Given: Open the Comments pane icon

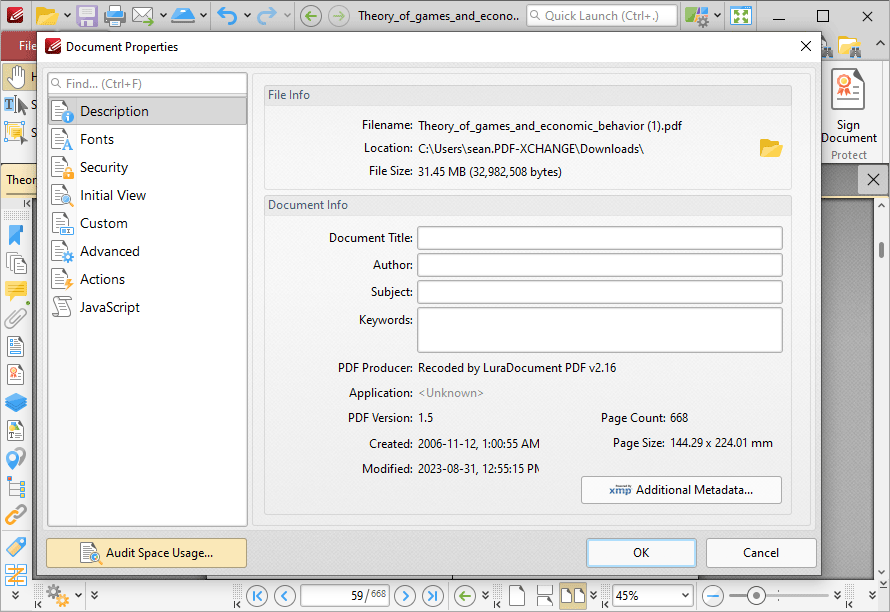Looking at the screenshot, I should click(x=16, y=291).
